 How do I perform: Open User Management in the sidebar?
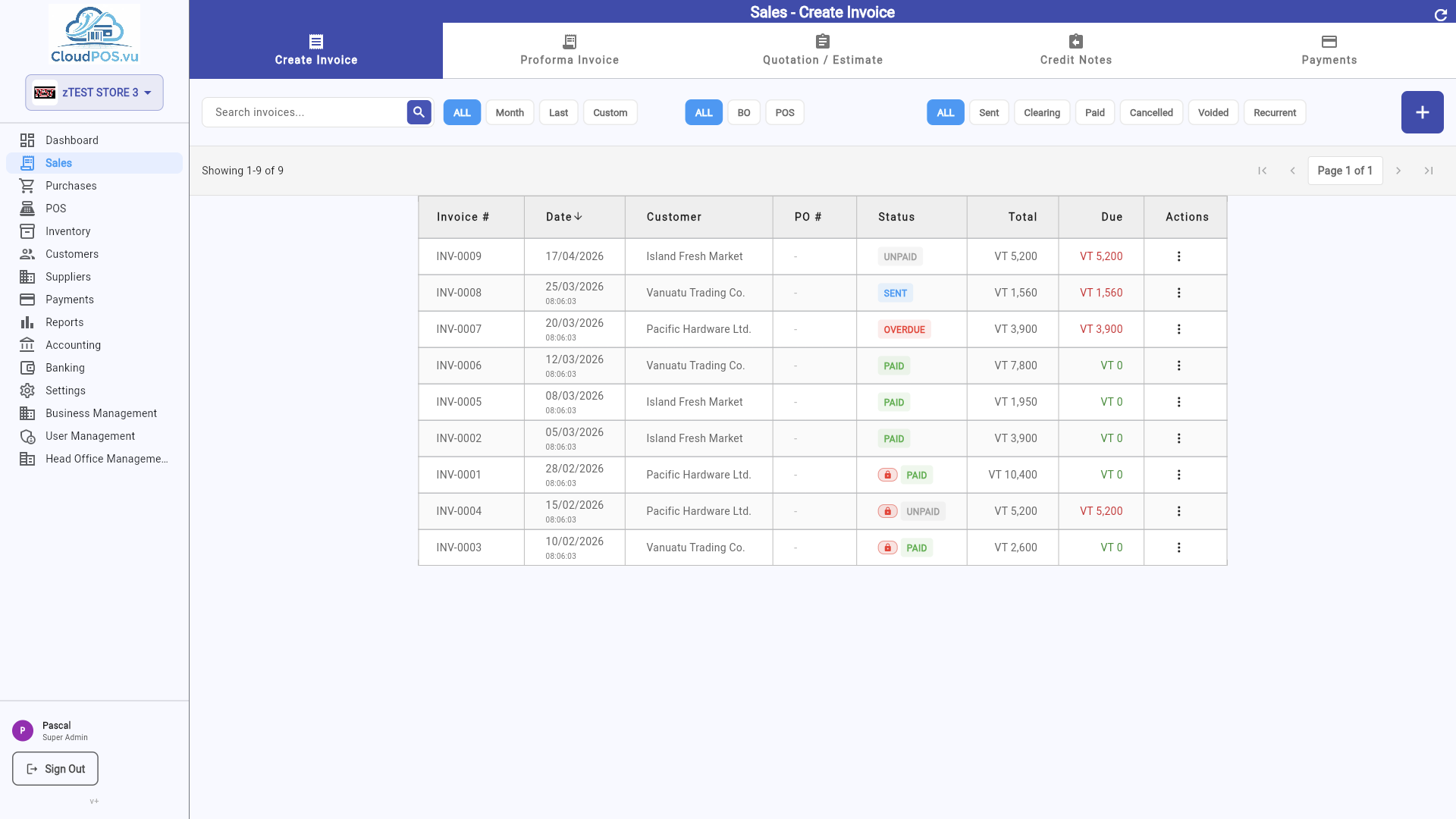94,436
